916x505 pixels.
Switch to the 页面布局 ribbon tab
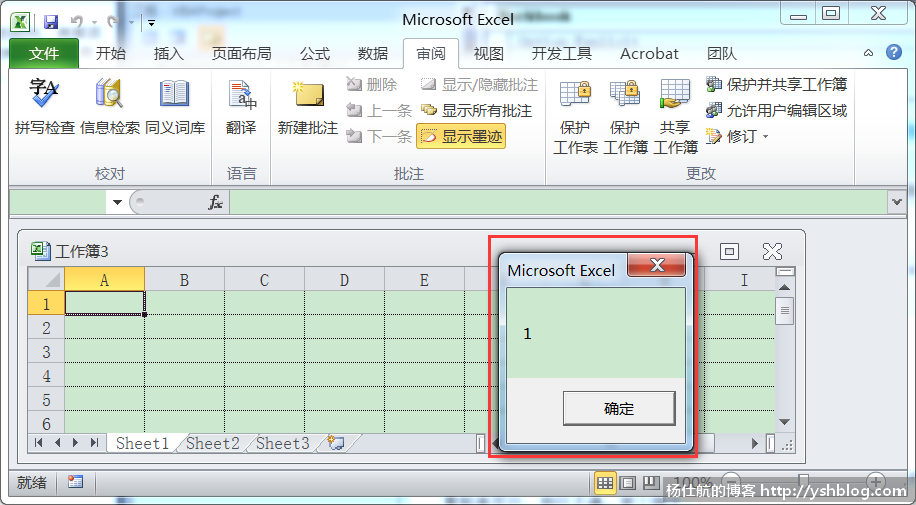click(241, 54)
